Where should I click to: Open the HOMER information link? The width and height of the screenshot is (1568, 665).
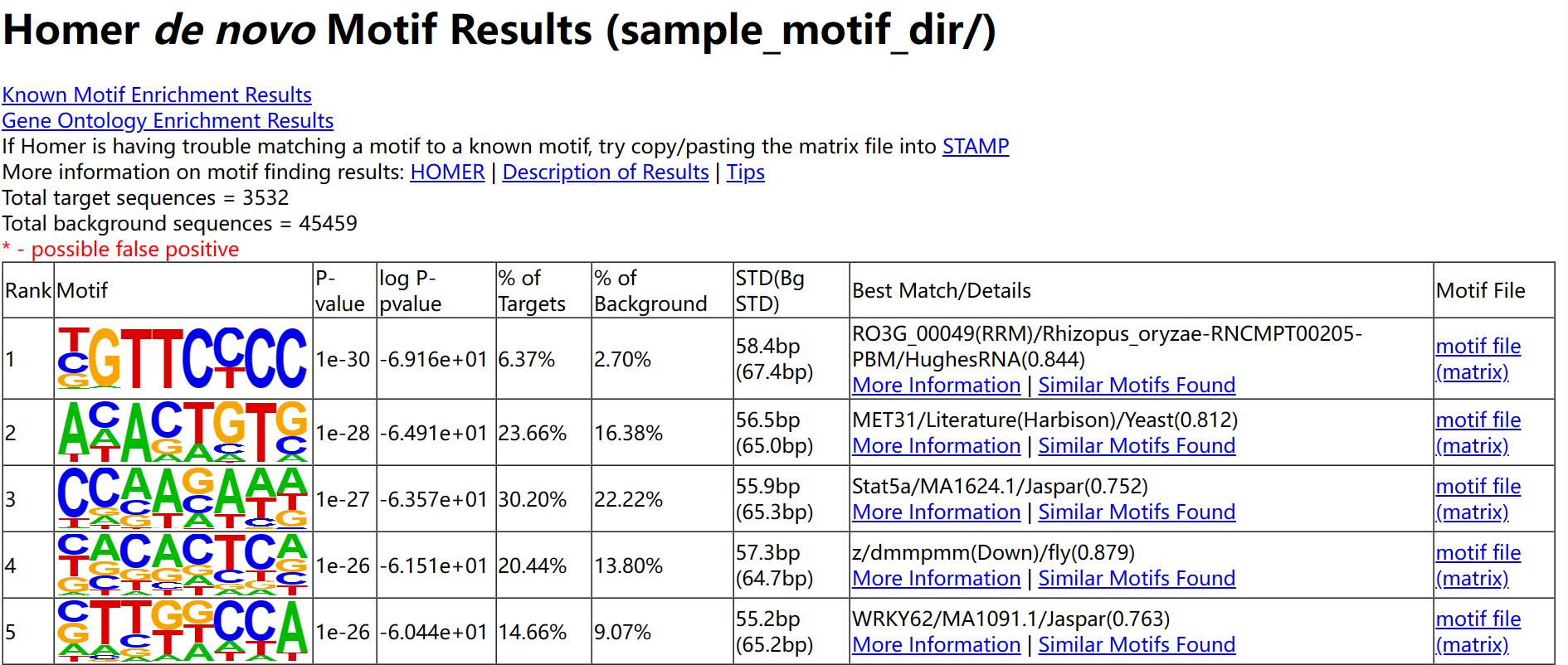(x=447, y=172)
